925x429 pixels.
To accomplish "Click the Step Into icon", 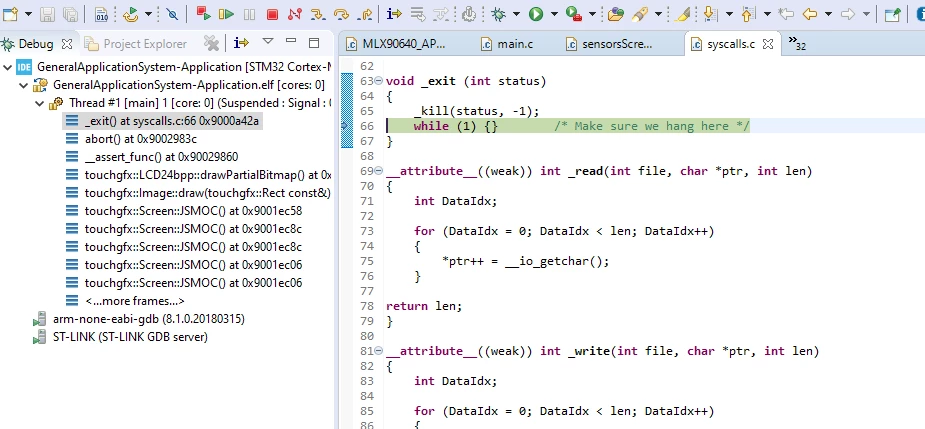I will click(317, 14).
